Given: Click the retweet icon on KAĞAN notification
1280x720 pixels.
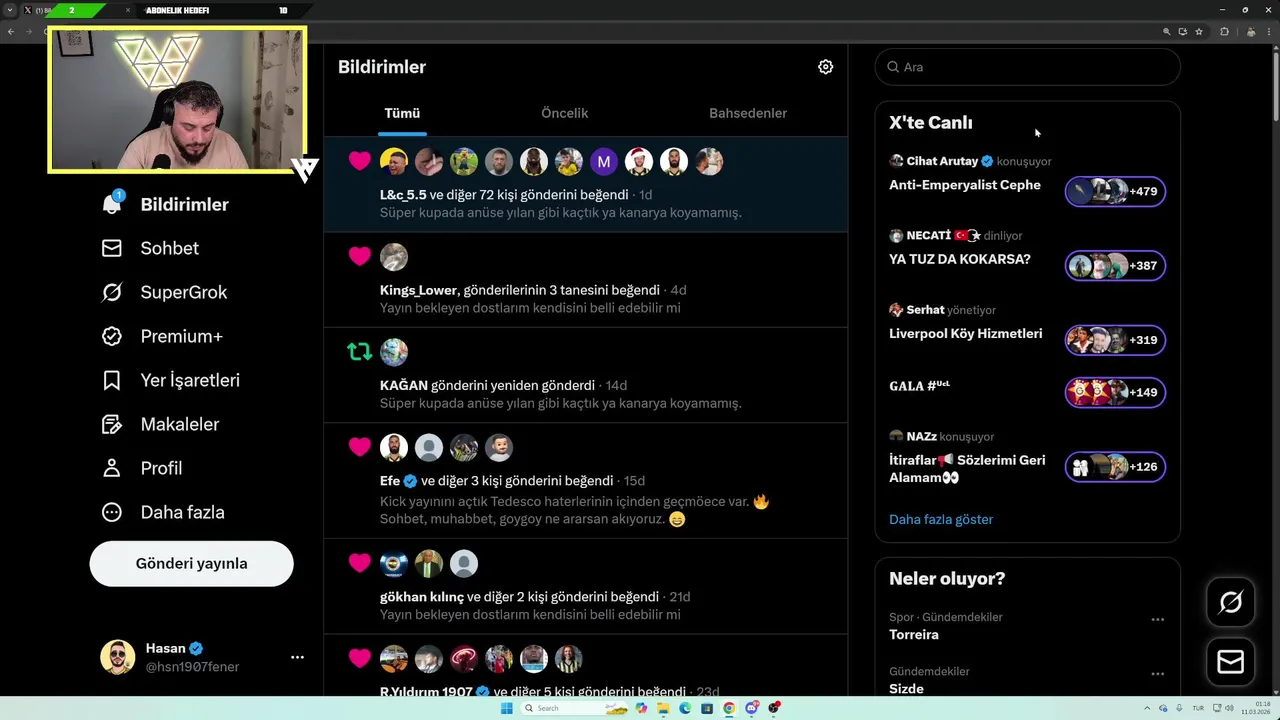Looking at the screenshot, I should pyautogui.click(x=360, y=352).
